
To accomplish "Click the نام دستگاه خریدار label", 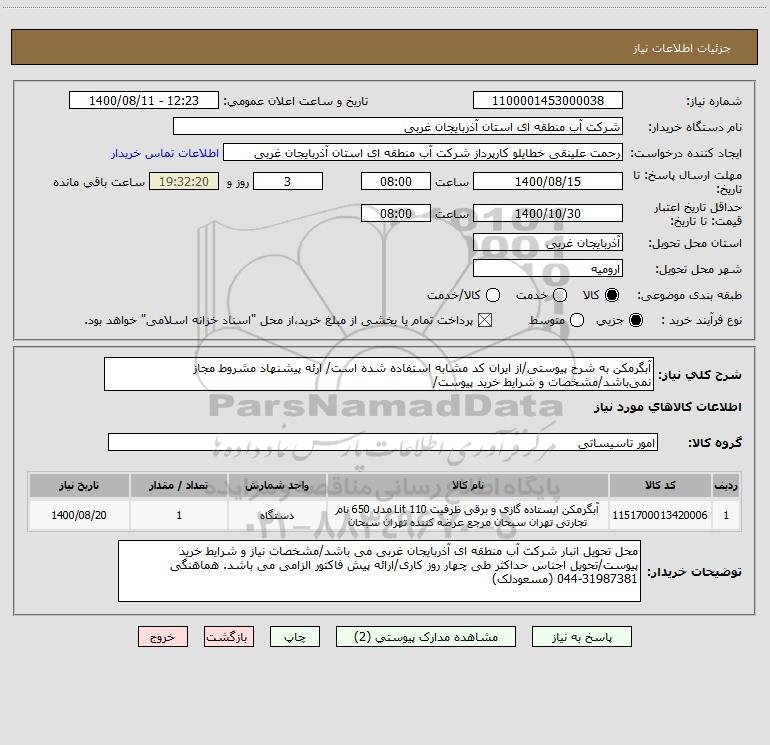I will point(695,128).
